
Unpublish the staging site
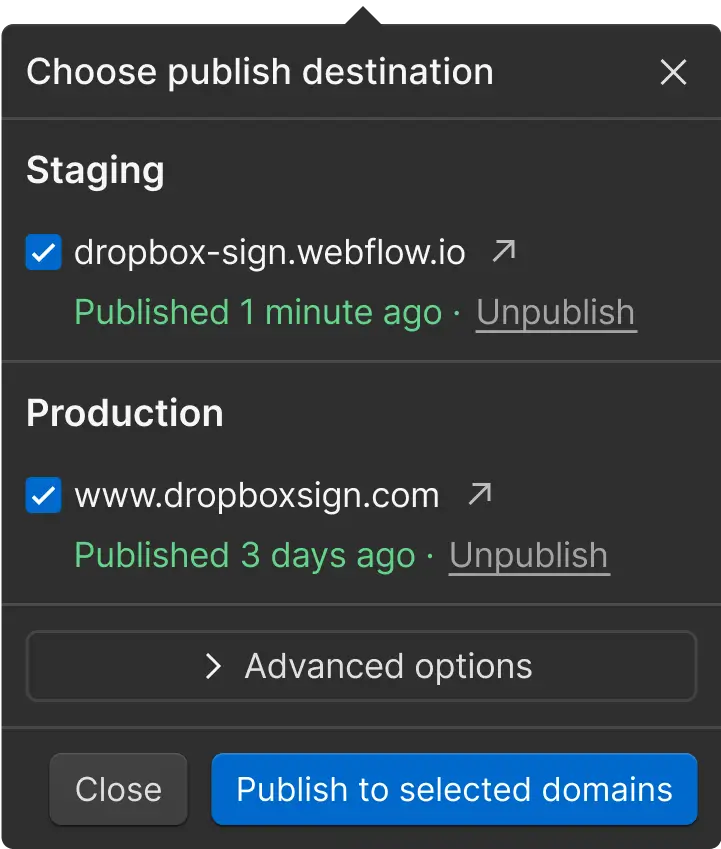556,313
